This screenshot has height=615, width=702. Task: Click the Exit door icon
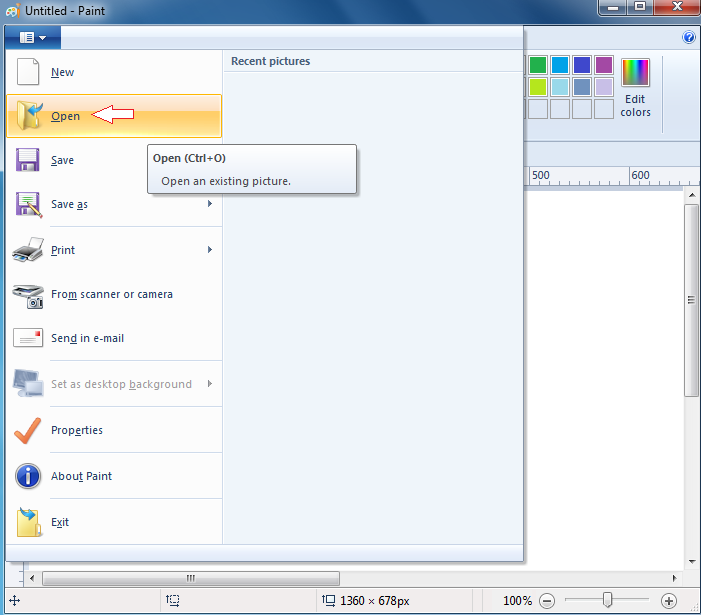click(29, 522)
